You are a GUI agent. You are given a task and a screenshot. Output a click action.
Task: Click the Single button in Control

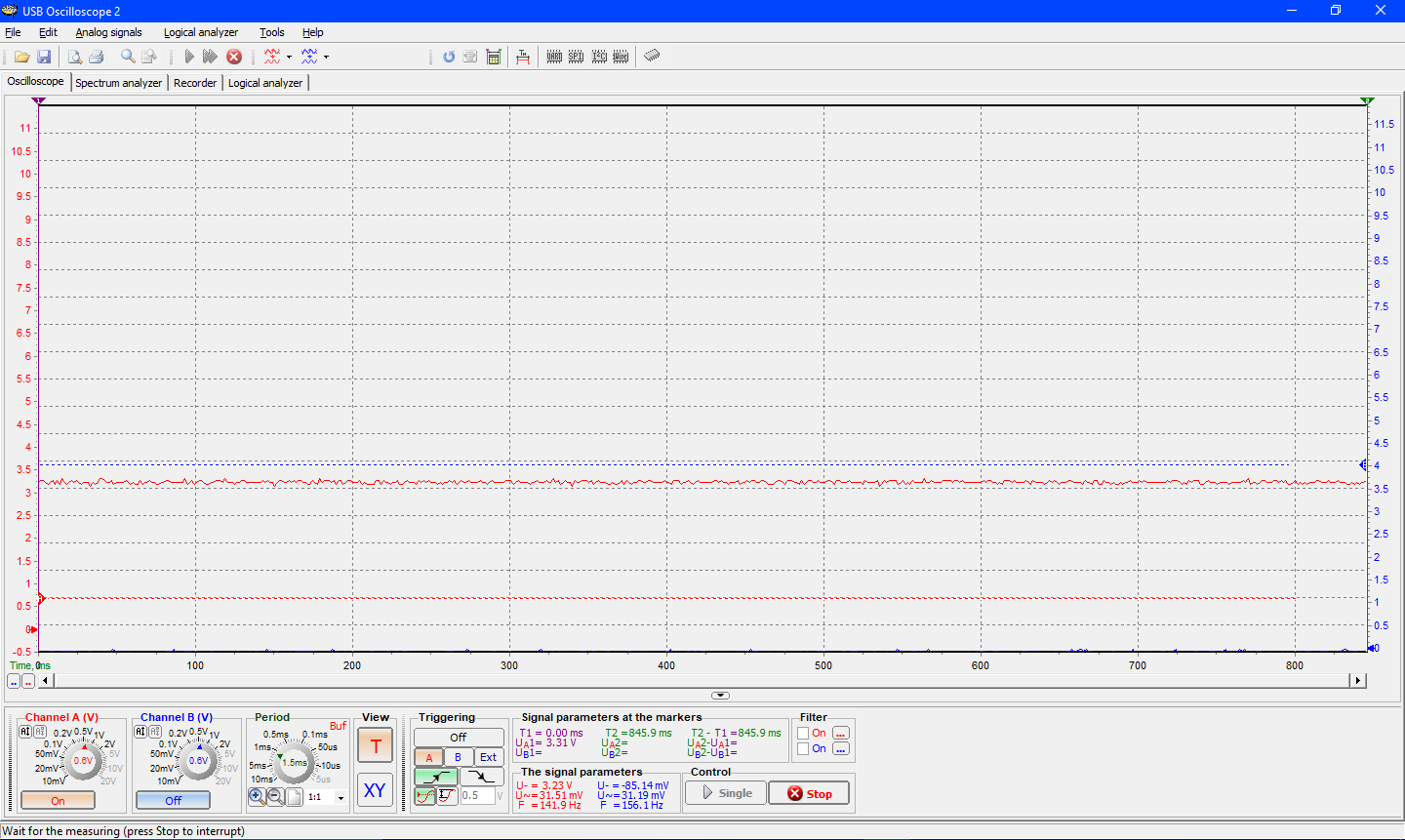coord(726,793)
